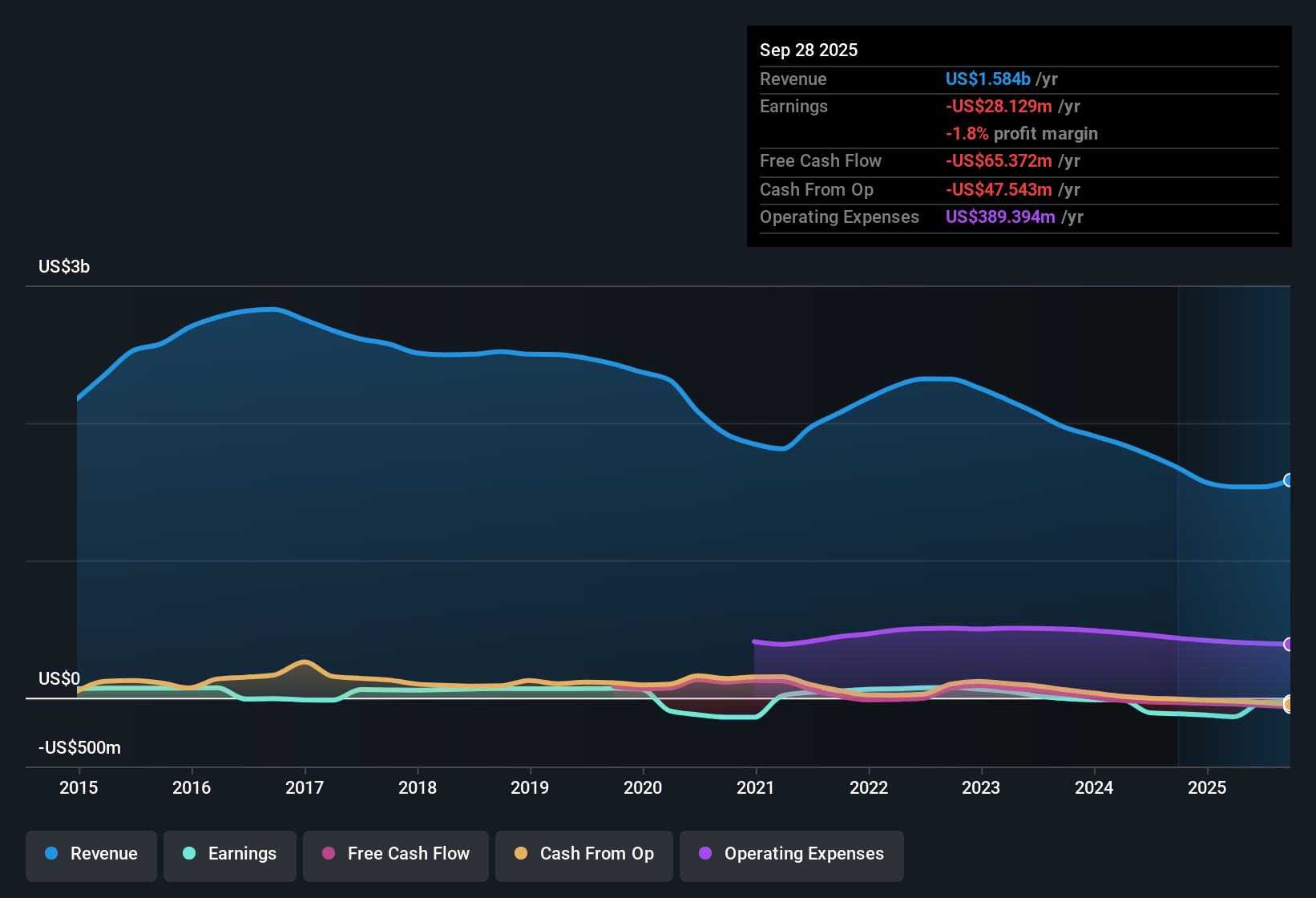The image size is (1316, 898).
Task: Click the pink Free Cash Flow dot icon
Action: [328, 854]
